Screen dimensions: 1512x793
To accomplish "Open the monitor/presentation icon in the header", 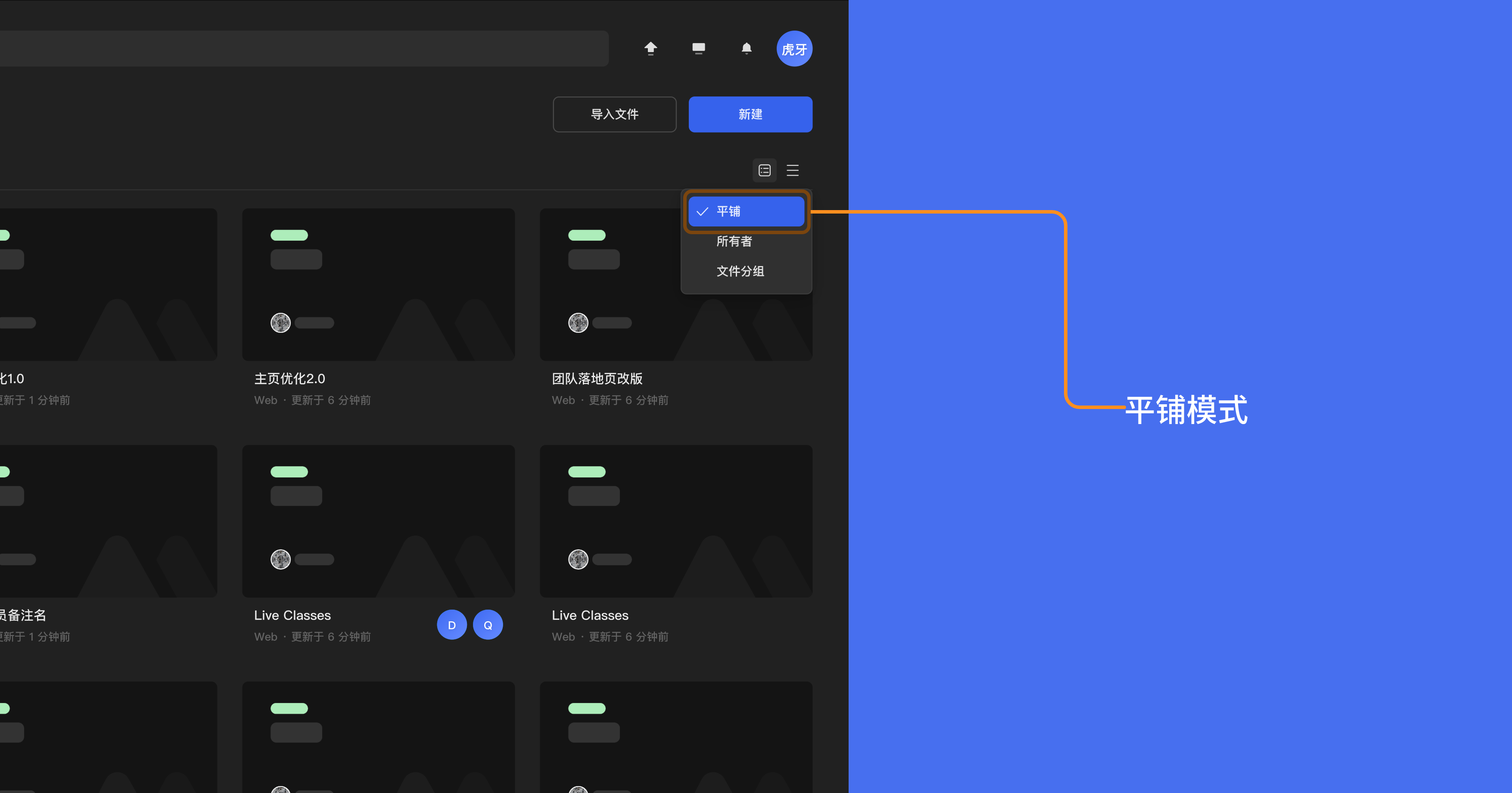I will pos(698,48).
